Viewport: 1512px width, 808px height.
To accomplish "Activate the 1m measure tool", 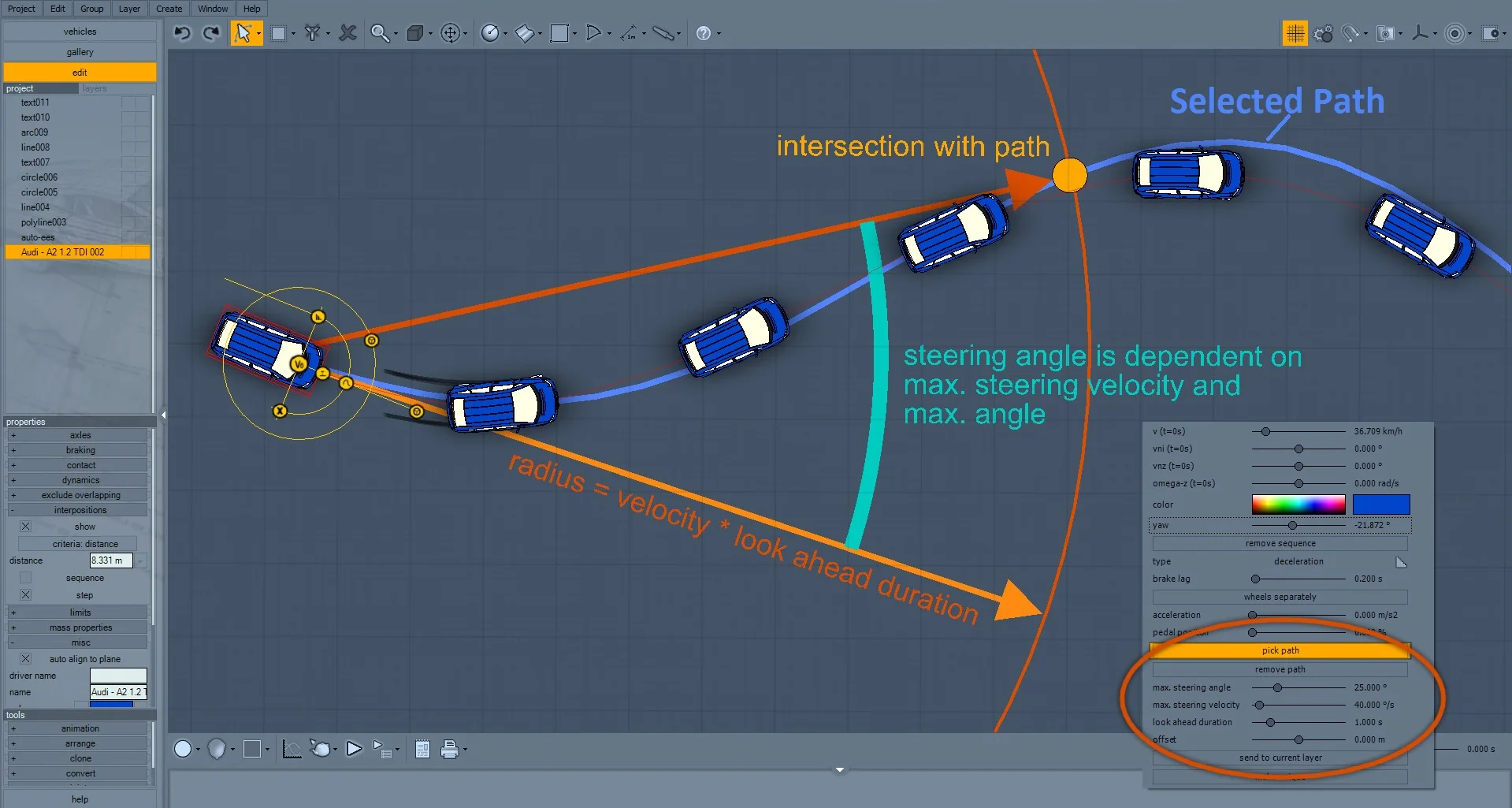I will tap(629, 33).
